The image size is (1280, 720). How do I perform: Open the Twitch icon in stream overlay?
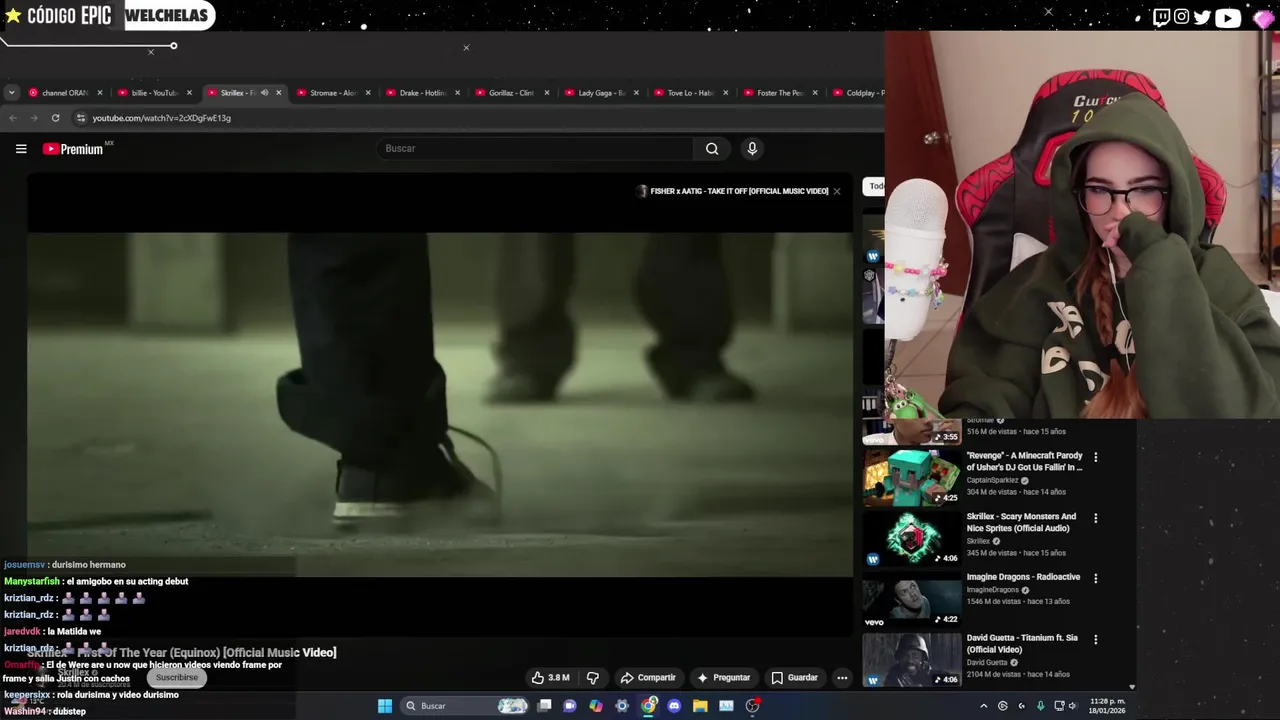(x=1161, y=17)
